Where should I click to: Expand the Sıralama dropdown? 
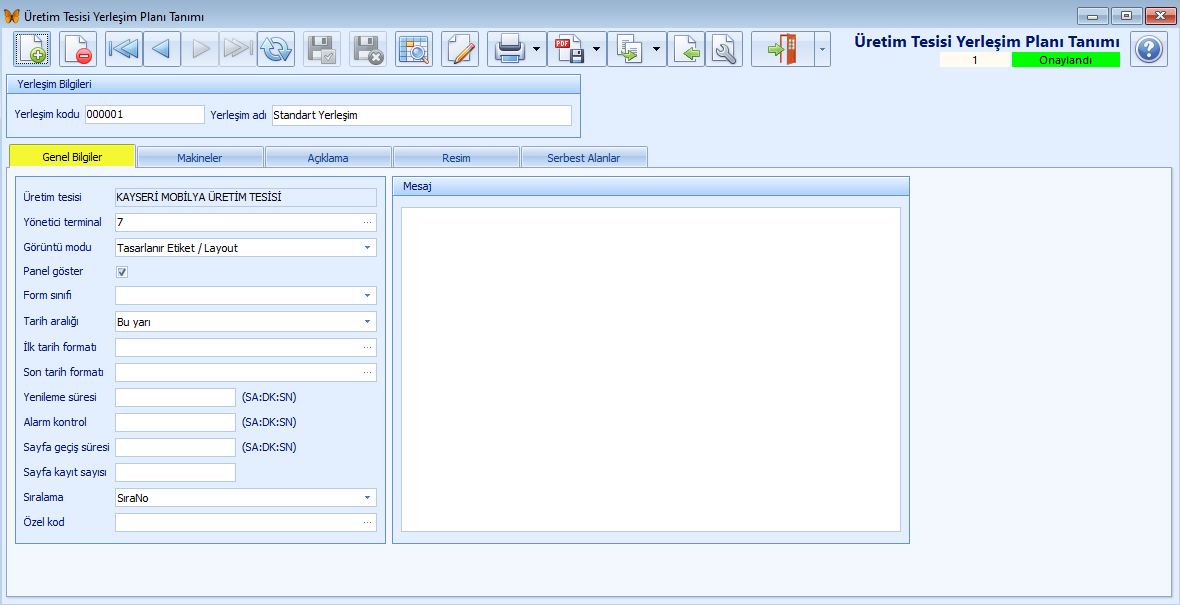click(367, 497)
